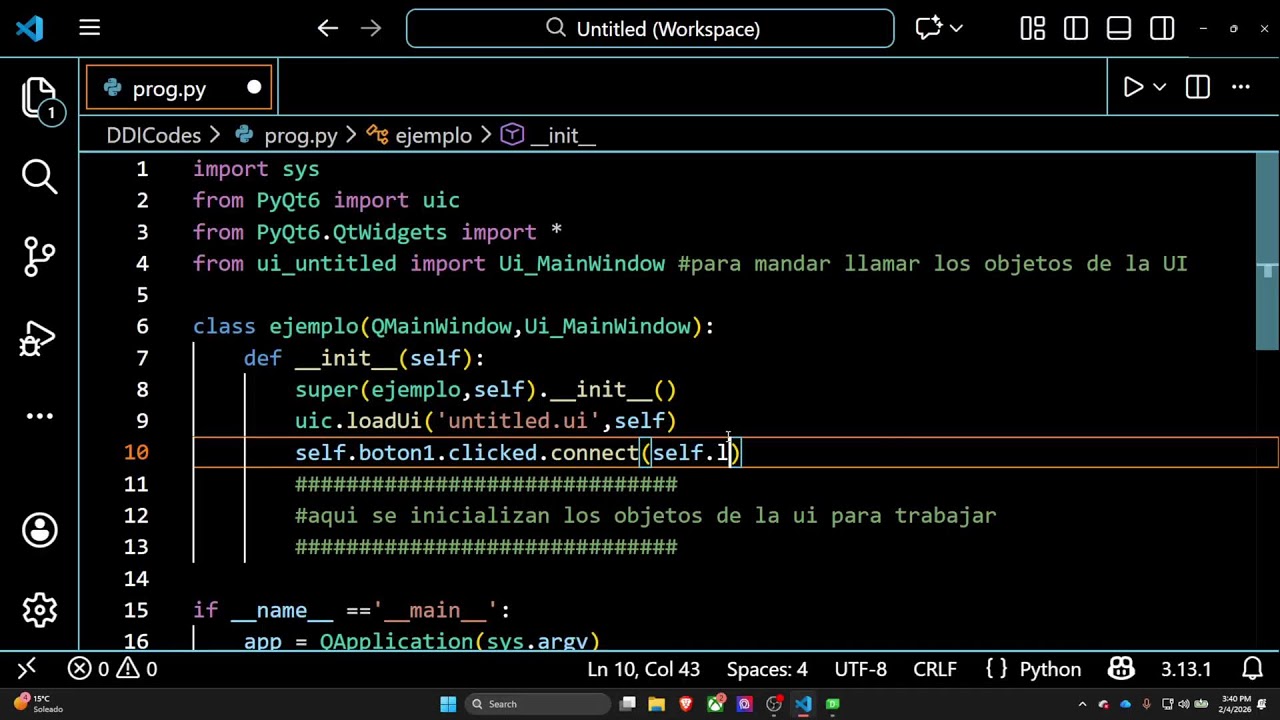Expand the Copilot chat dropdown arrow

tap(956, 29)
